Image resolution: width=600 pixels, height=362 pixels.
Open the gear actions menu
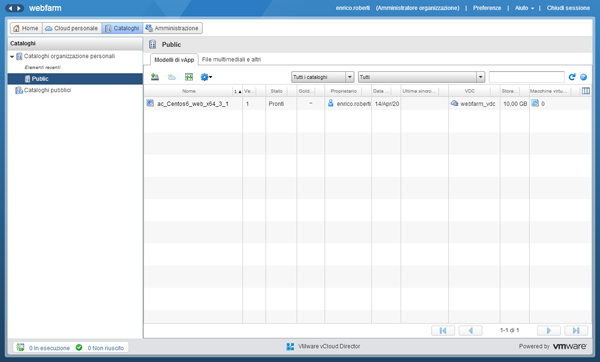206,77
